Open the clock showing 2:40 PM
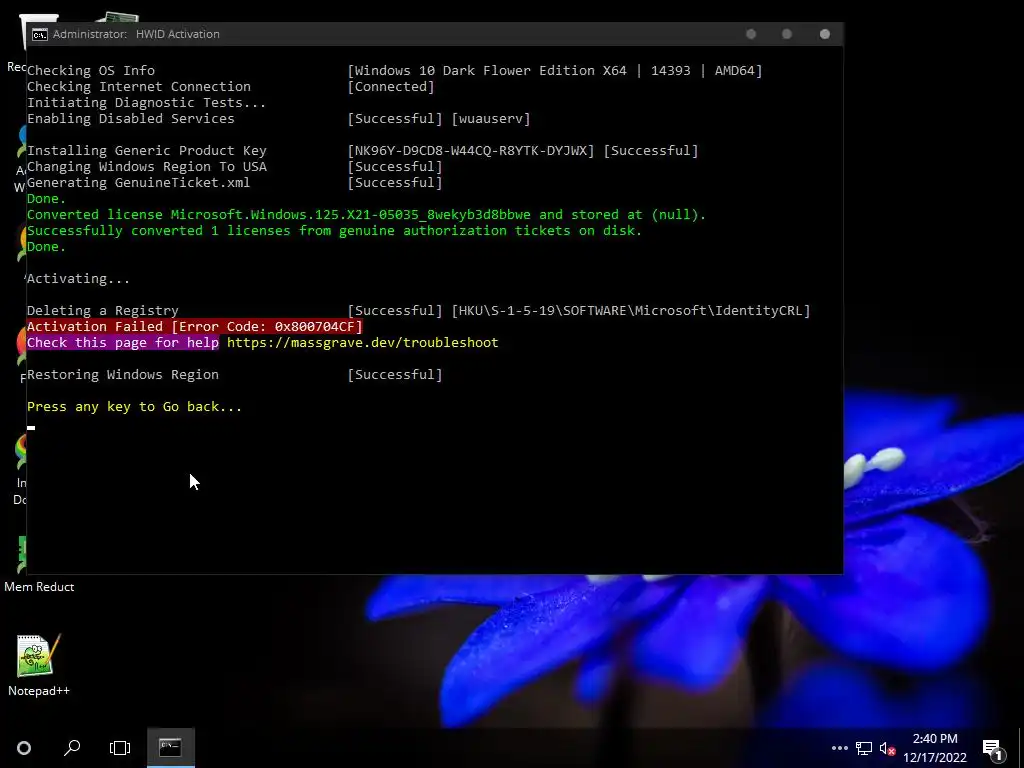 pyautogui.click(x=935, y=748)
